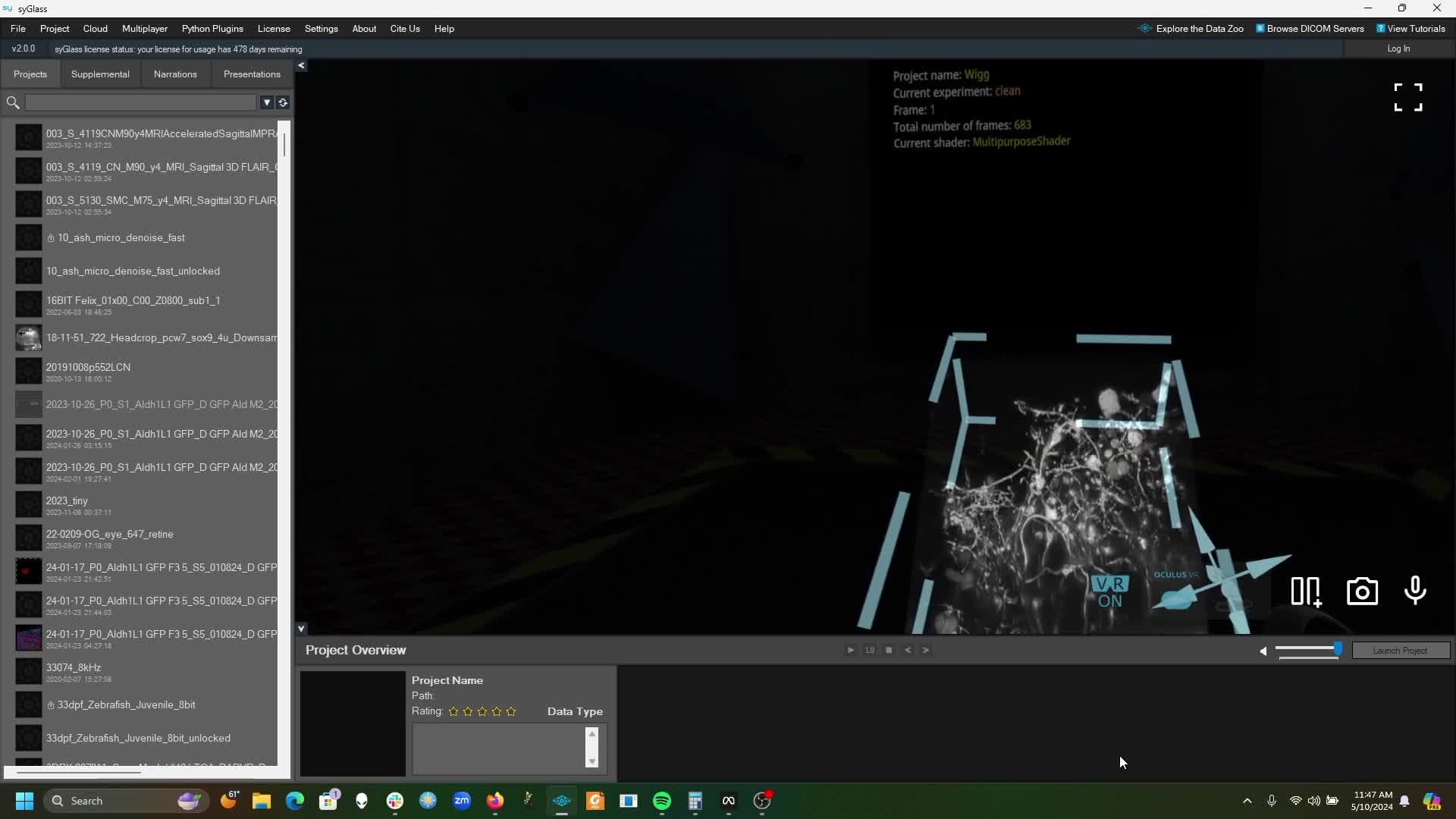Click the description box scroll down arrow
Screen dimensions: 1456x819
[x=592, y=761]
